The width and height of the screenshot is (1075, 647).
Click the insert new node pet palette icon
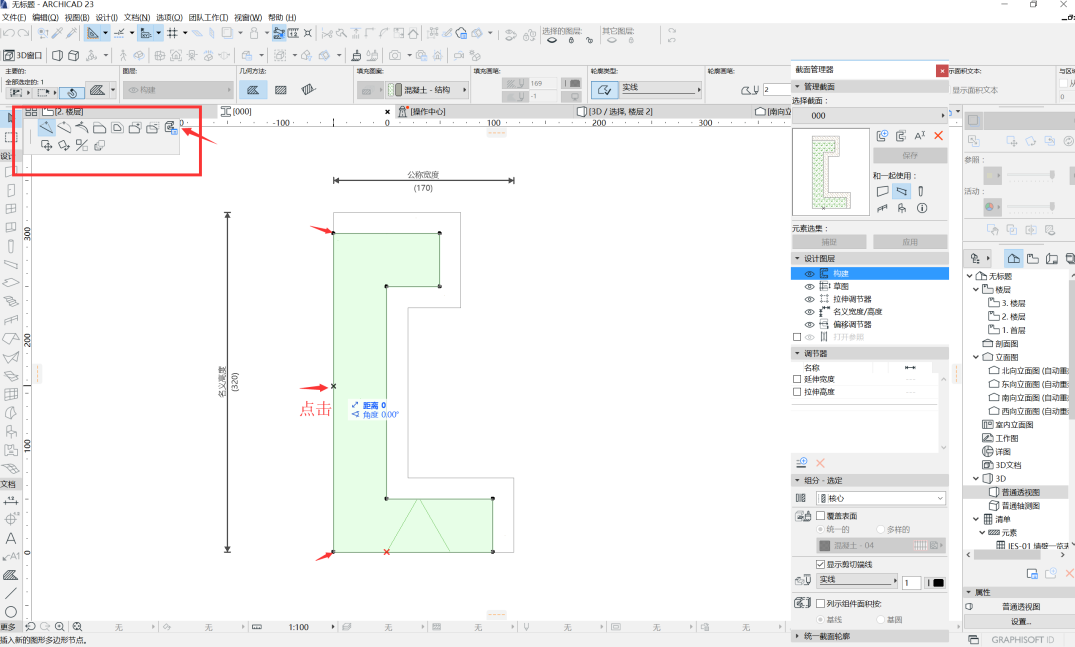tap(46, 127)
